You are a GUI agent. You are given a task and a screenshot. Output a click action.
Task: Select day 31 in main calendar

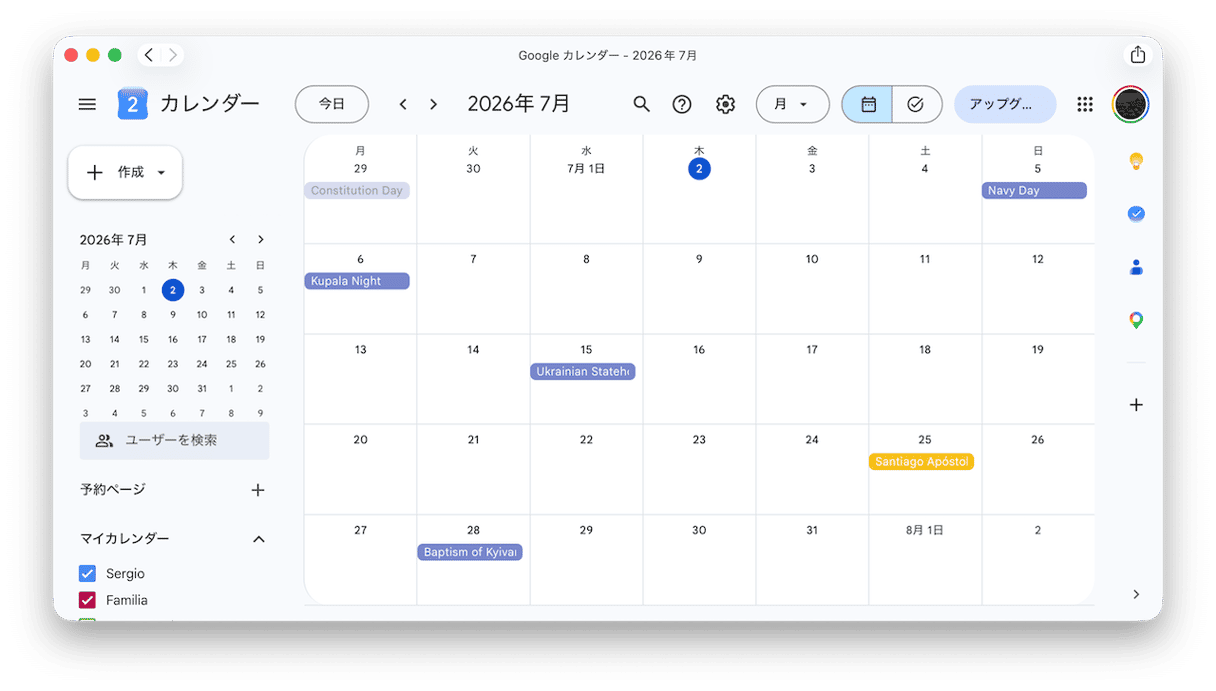coord(812,530)
